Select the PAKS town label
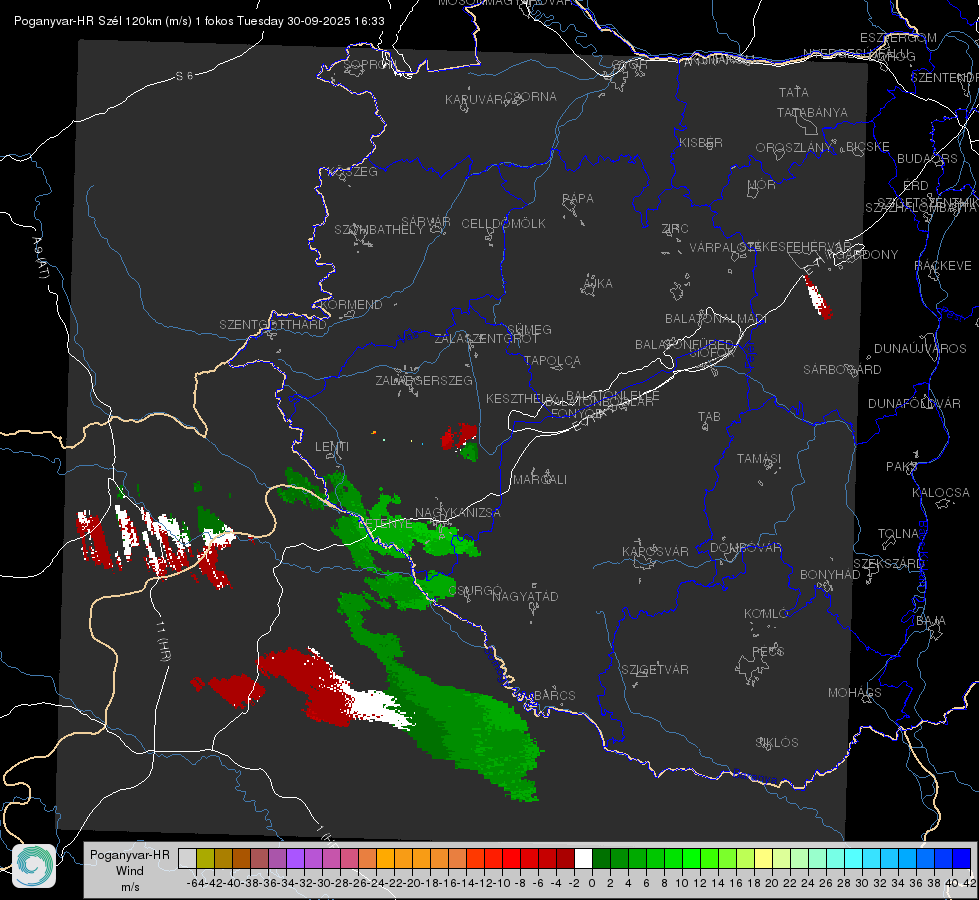The height and width of the screenshot is (900, 979). tap(902, 467)
